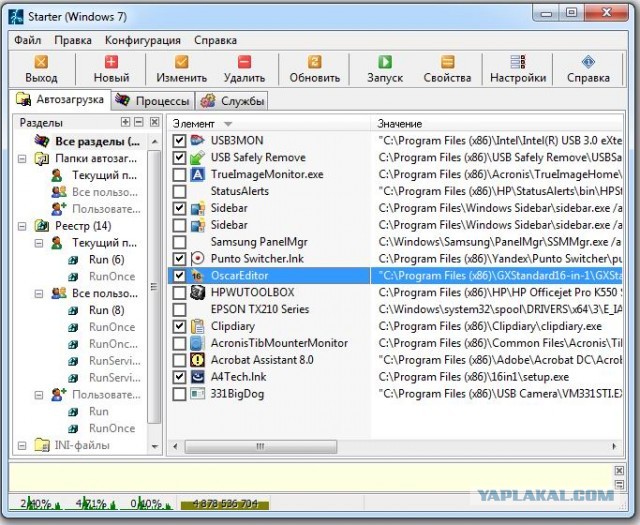Click the Запуск launch toolbar icon

pos(384,62)
